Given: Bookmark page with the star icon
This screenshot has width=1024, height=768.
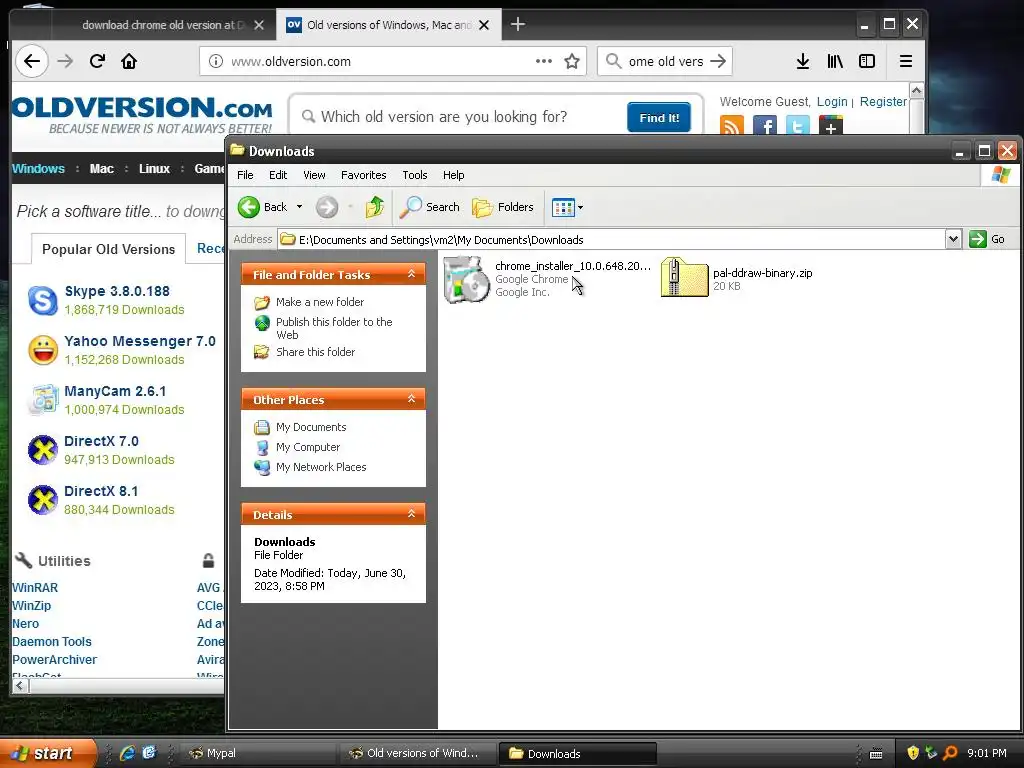Looking at the screenshot, I should [x=572, y=61].
